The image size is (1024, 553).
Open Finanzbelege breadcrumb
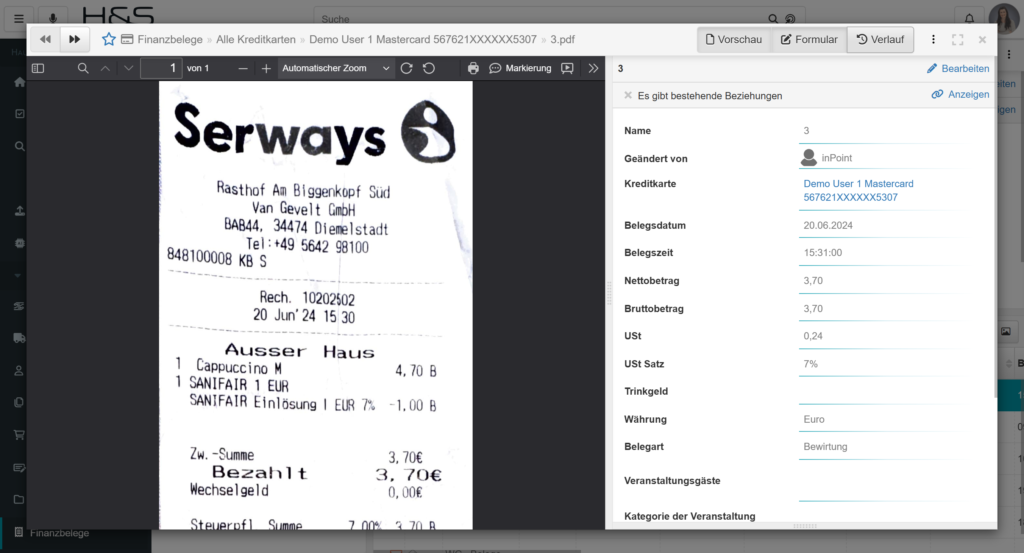tap(170, 40)
